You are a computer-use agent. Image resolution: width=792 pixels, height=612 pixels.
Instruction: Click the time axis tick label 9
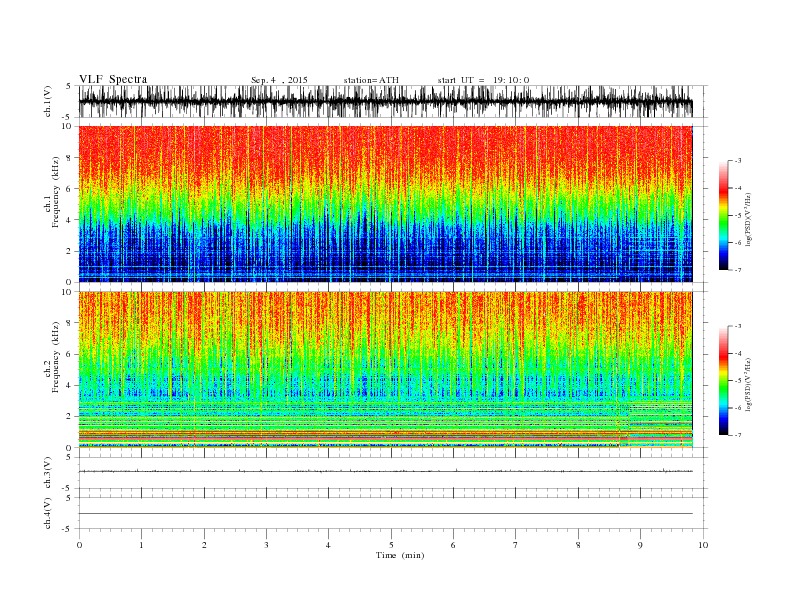pos(640,545)
